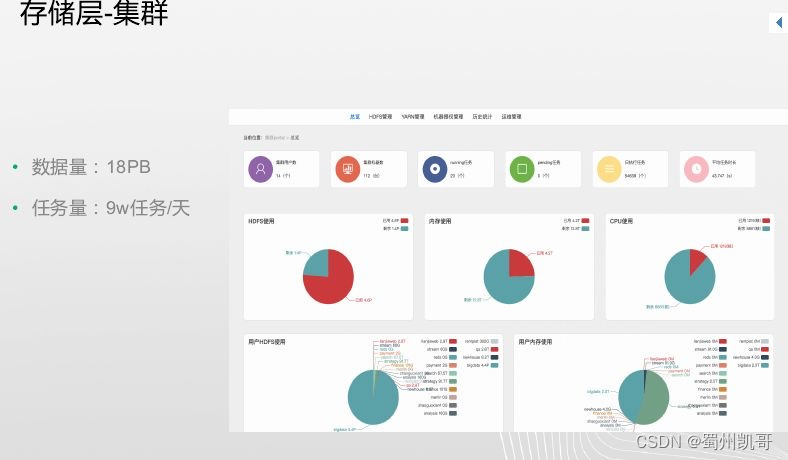Viewport: 788px width, 460px height.
Task: Click the slide title 存储层-集群
Action: (x=94, y=13)
